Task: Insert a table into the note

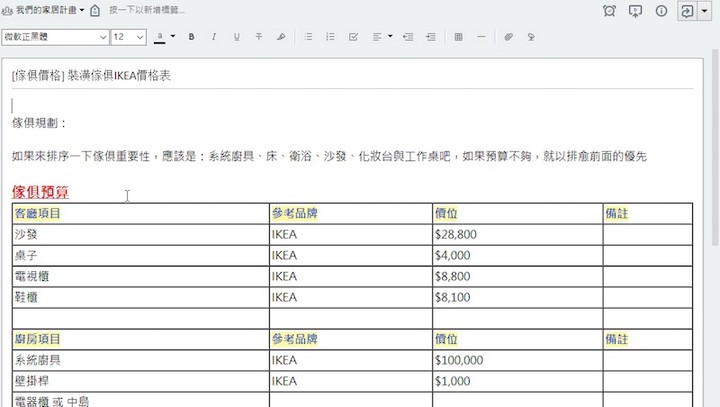Action: 458,37
